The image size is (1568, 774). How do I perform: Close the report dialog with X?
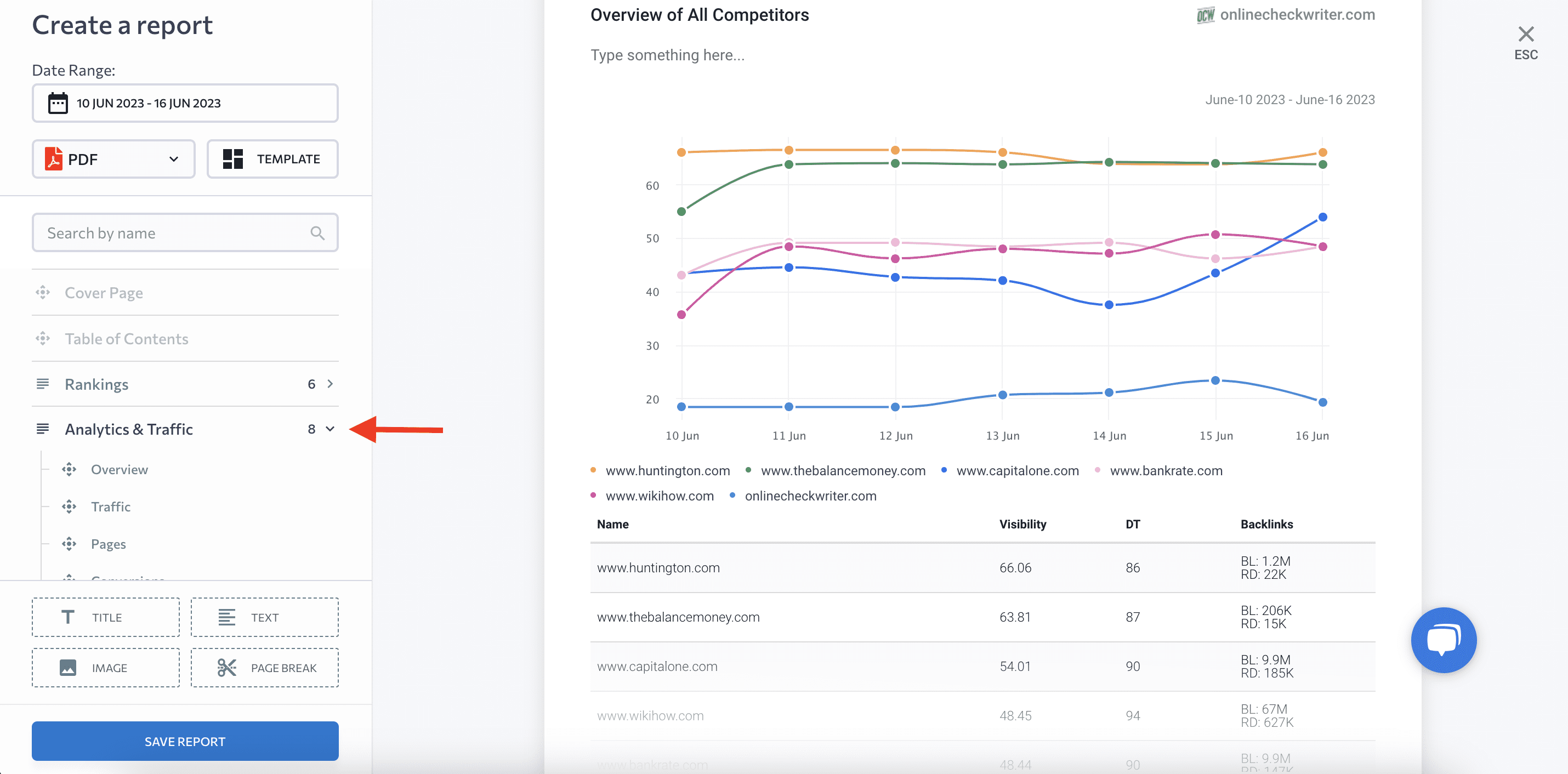[x=1525, y=34]
